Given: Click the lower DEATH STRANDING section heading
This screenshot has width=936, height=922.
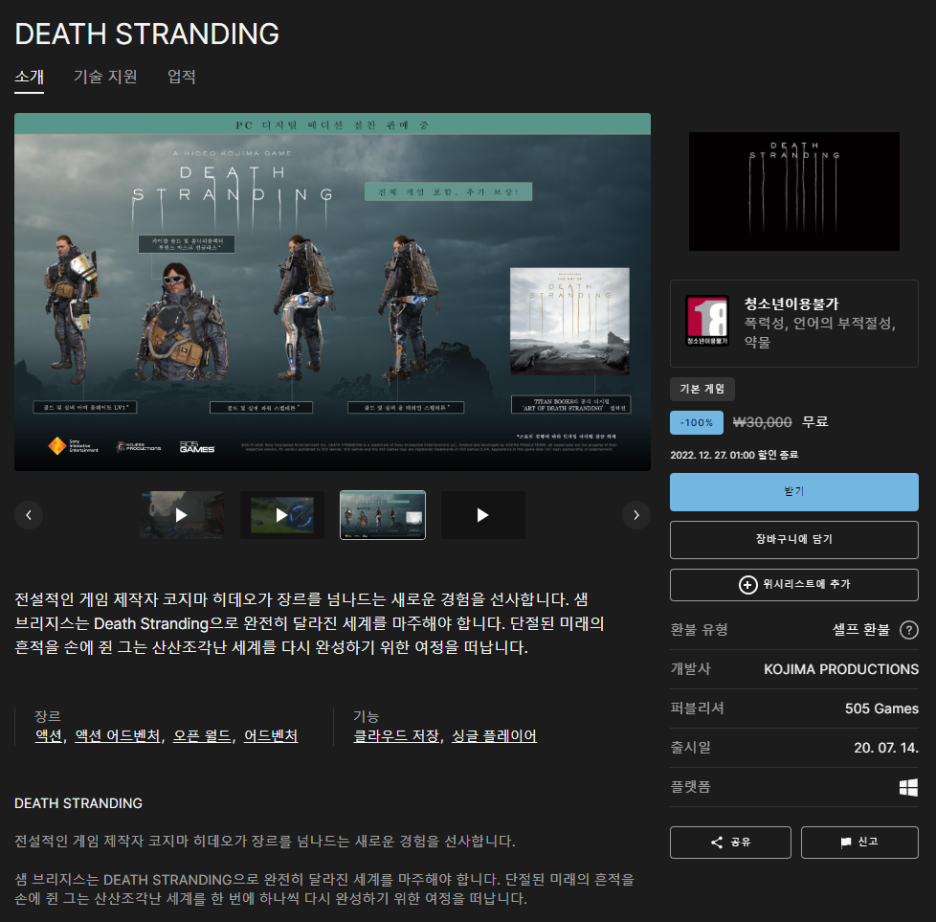Looking at the screenshot, I should pyautogui.click(x=78, y=803).
